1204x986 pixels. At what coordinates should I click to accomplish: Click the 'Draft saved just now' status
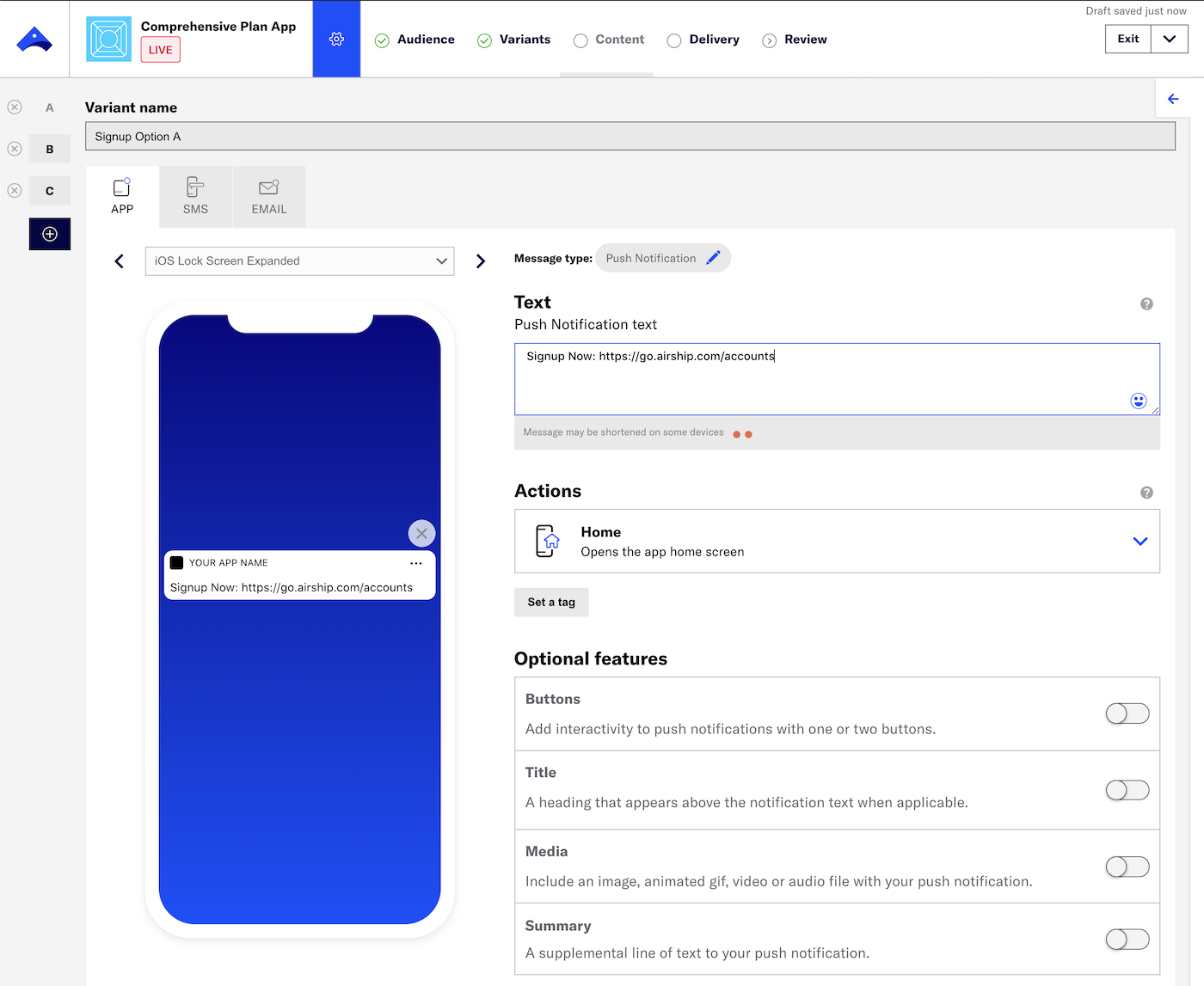[x=1136, y=11]
